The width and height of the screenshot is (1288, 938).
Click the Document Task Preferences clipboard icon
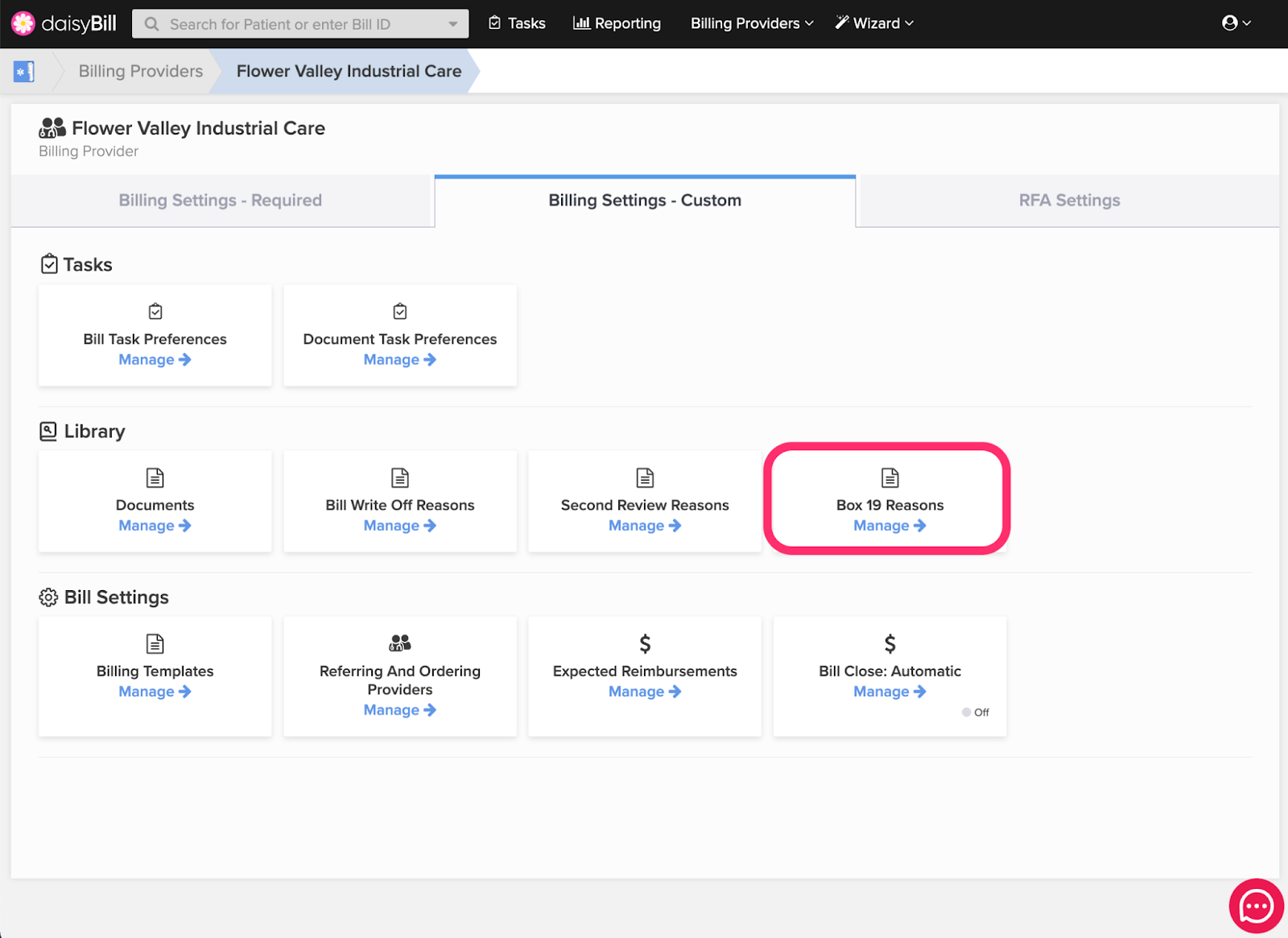pos(400,312)
